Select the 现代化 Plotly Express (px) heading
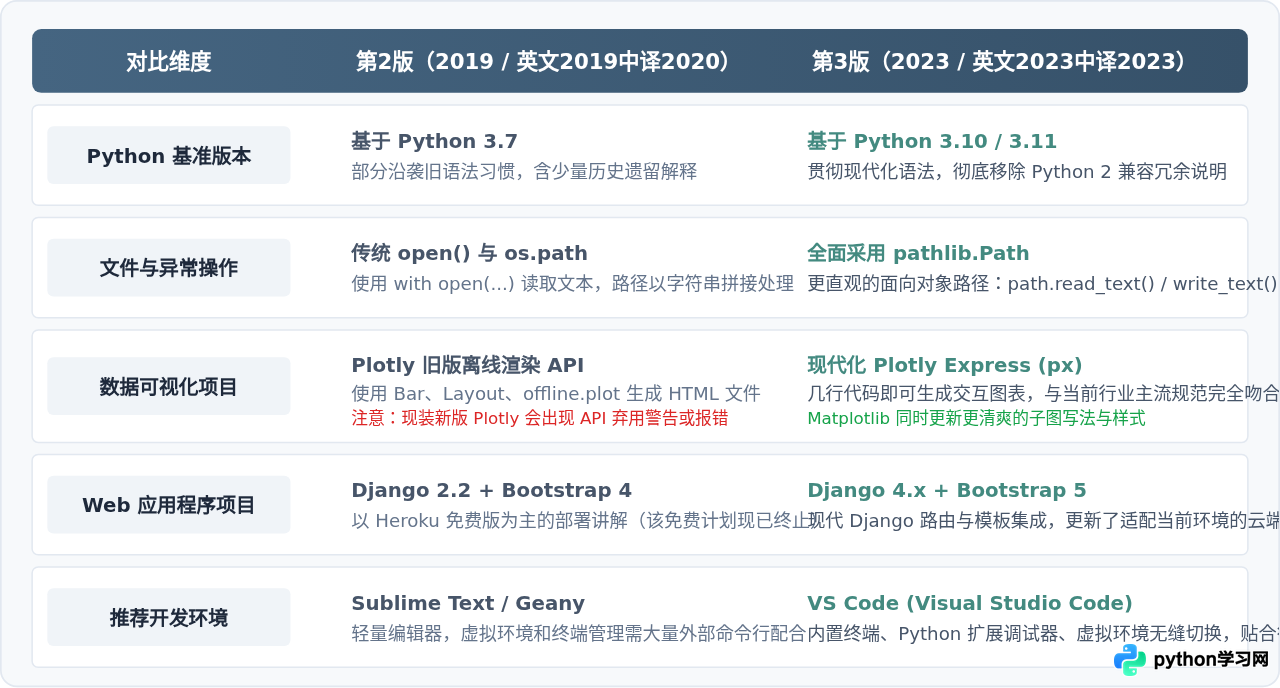Screen dimensions: 1280x688 945,365
